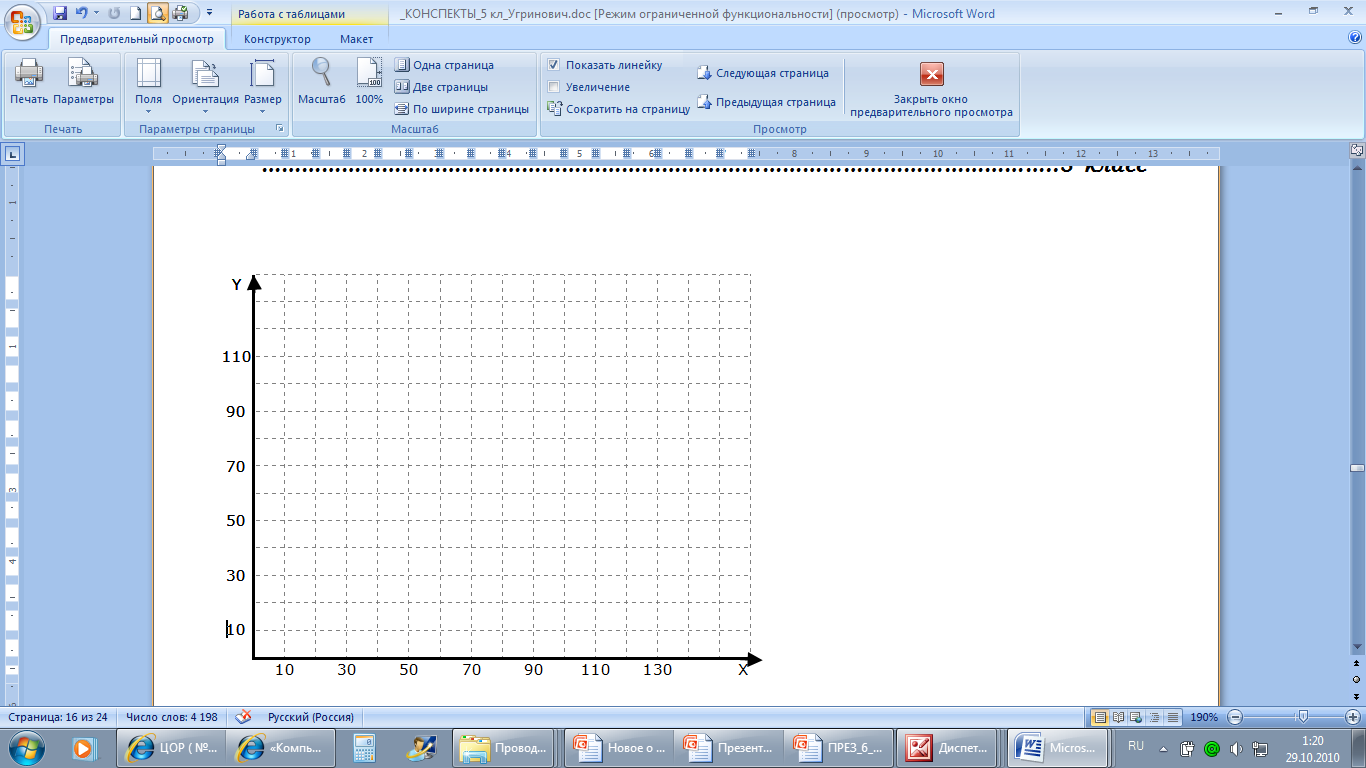Open the Масштаб zoom magnifier
This screenshot has height=768, width=1366.
point(321,82)
